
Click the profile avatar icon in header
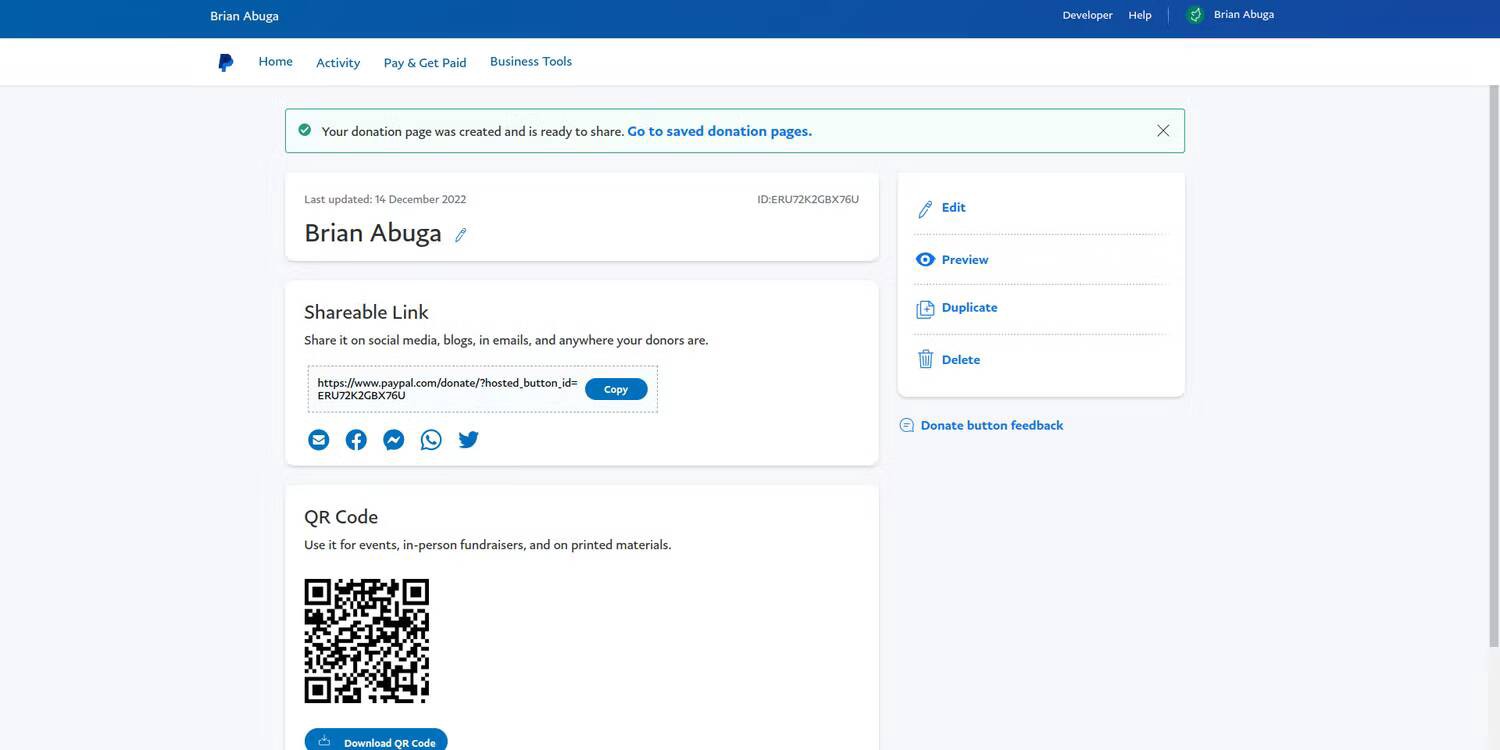pyautogui.click(x=1195, y=15)
